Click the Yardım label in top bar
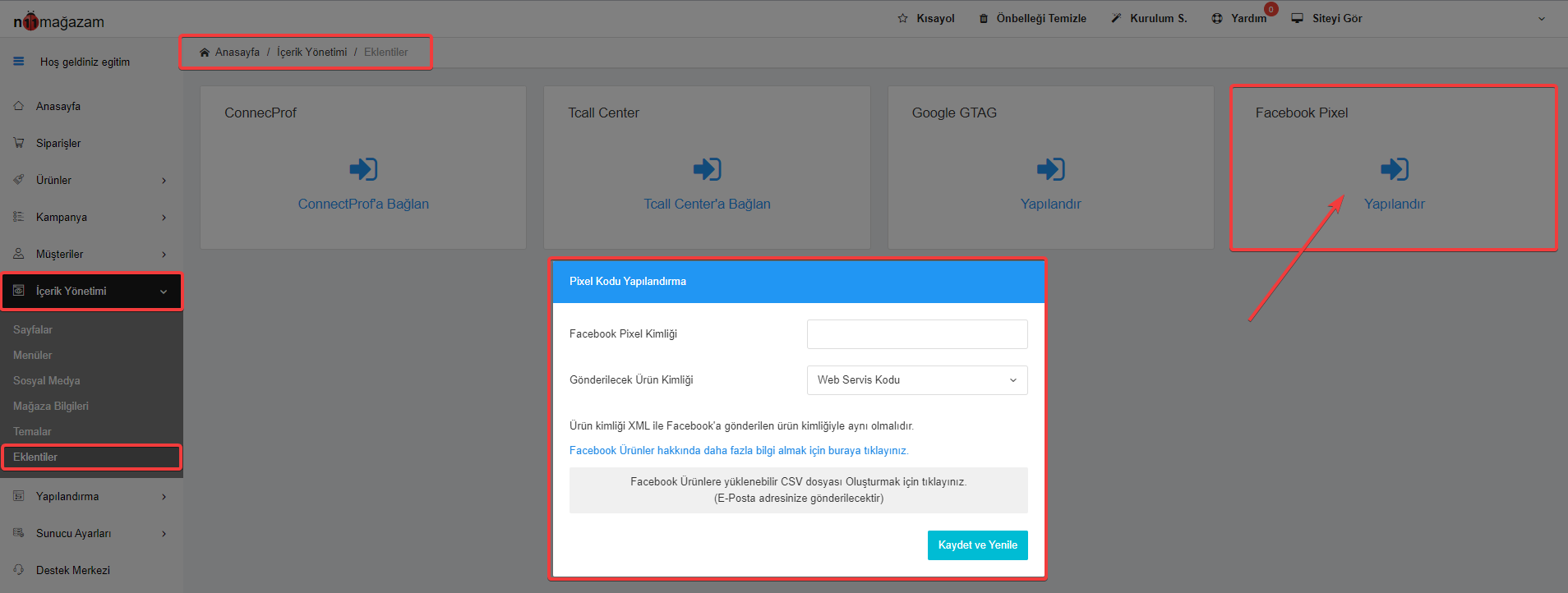The height and width of the screenshot is (593, 1568). pos(1248,18)
